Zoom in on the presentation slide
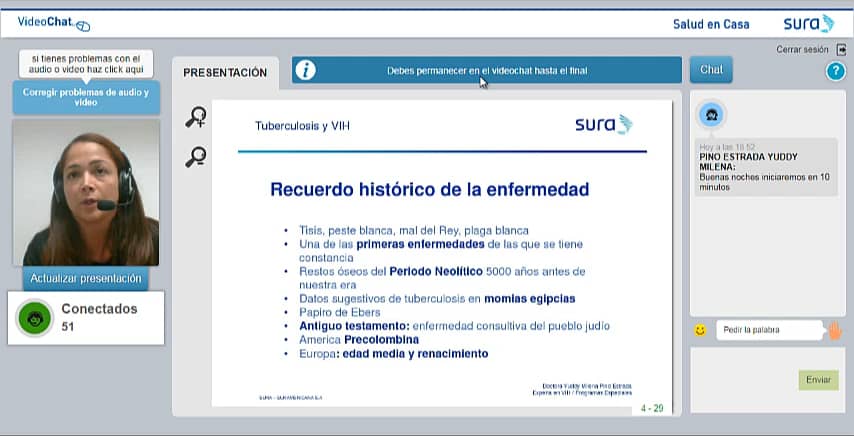 [x=196, y=117]
